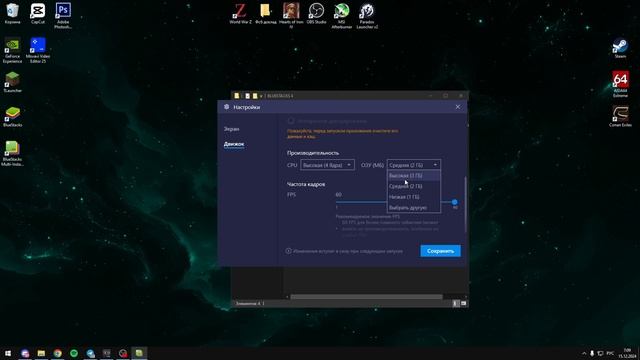
Task: Launch CapCut from the desktop
Action: 38,13
